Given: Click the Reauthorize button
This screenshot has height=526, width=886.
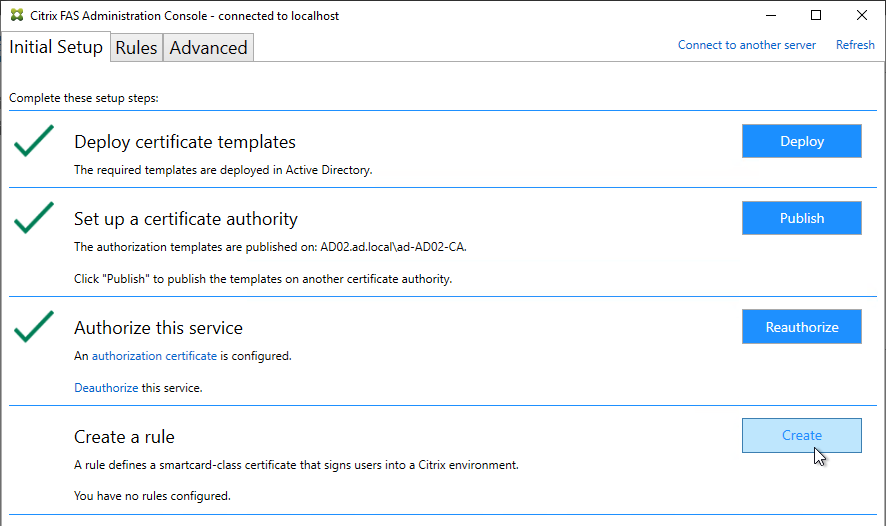Looking at the screenshot, I should 801,327.
